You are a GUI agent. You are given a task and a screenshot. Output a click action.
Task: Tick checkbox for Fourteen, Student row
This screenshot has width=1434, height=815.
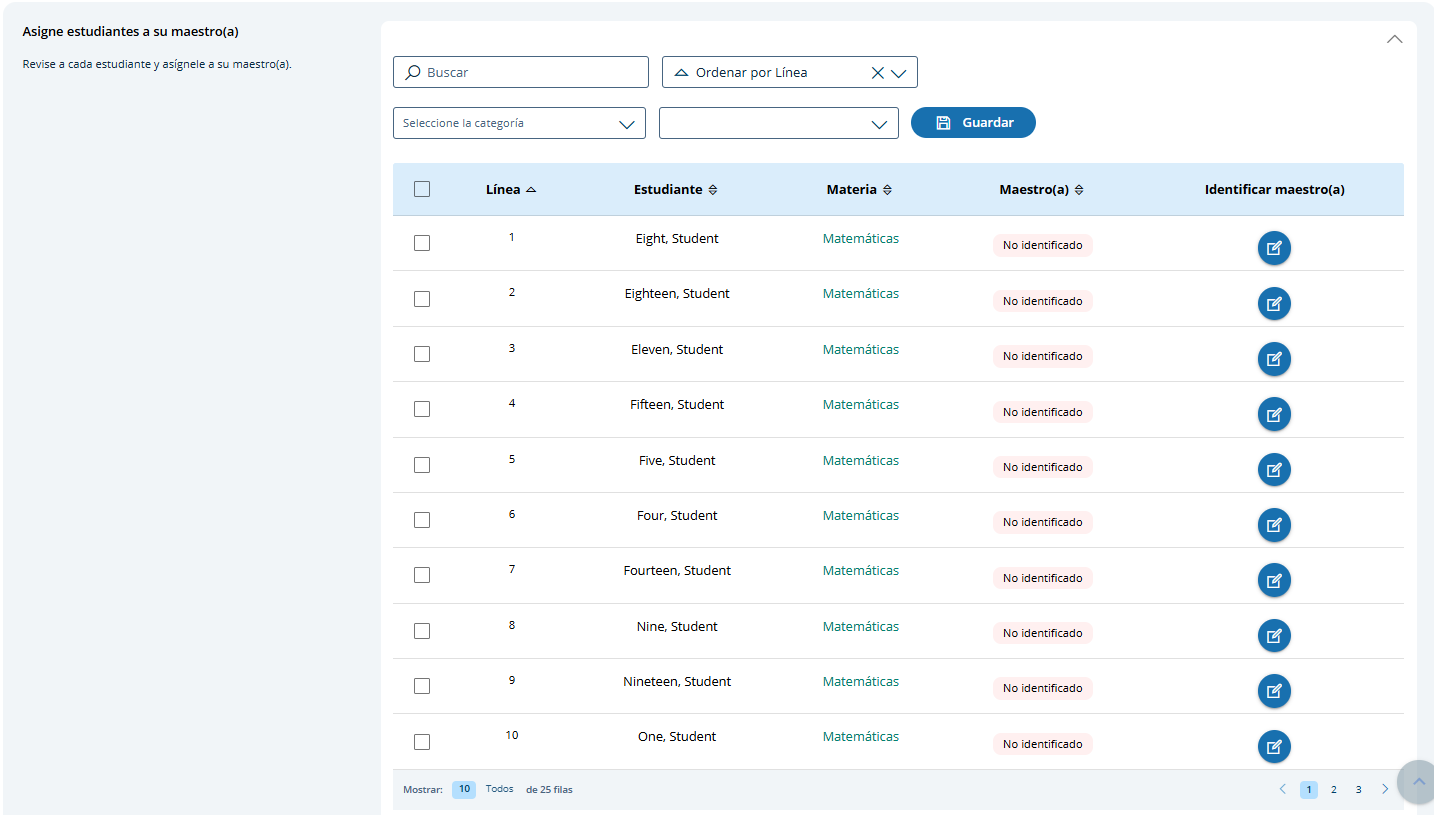click(422, 575)
